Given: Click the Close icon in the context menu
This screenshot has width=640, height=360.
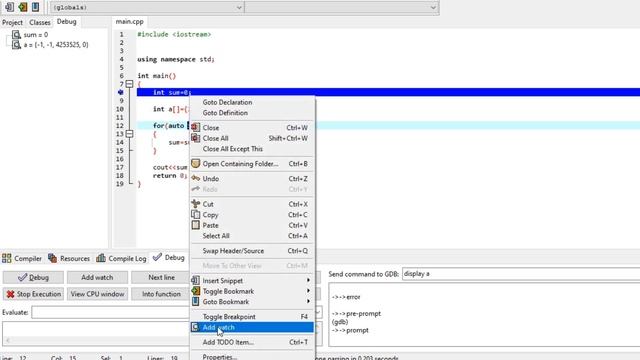Looking at the screenshot, I should point(196,127).
